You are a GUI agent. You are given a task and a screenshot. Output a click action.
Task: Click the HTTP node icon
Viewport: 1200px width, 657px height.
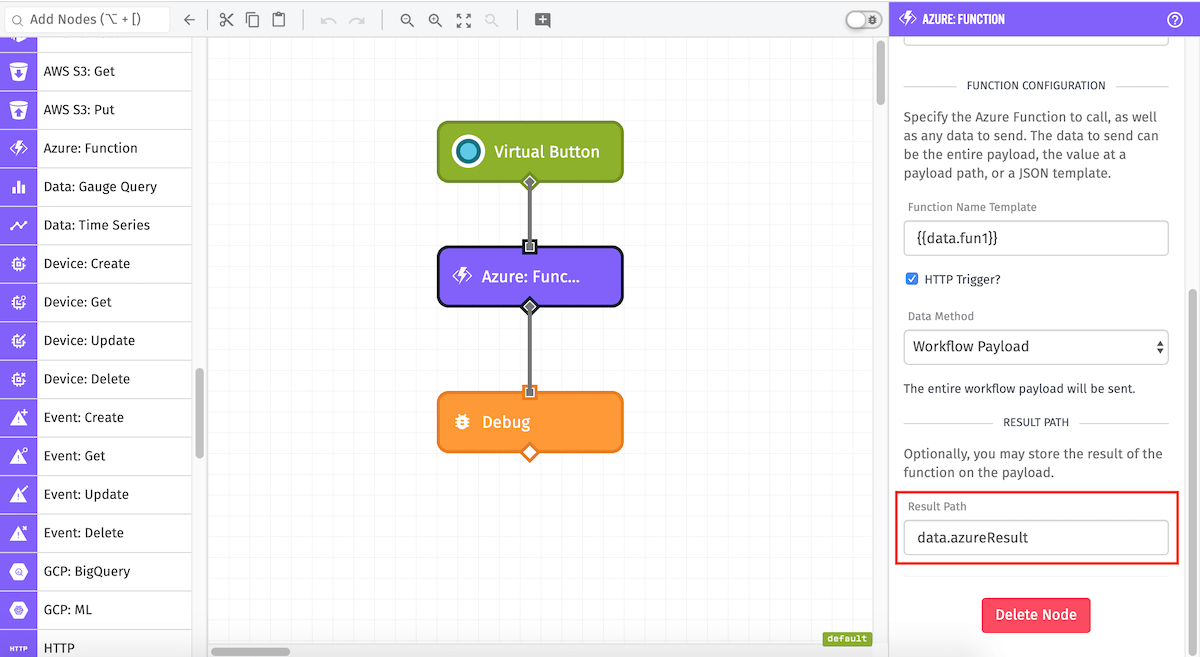point(18,647)
